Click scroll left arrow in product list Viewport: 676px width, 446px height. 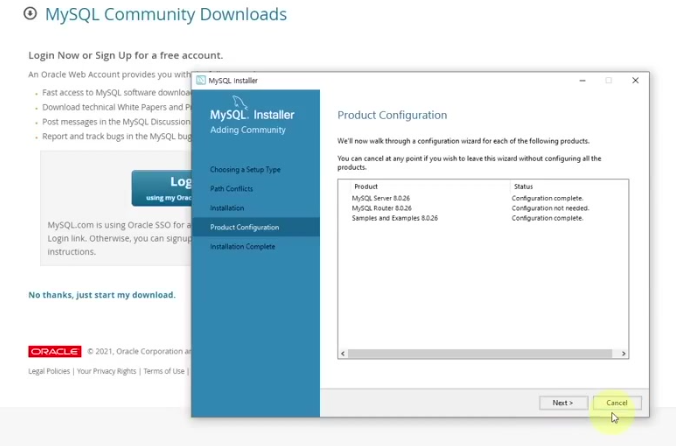(343, 353)
